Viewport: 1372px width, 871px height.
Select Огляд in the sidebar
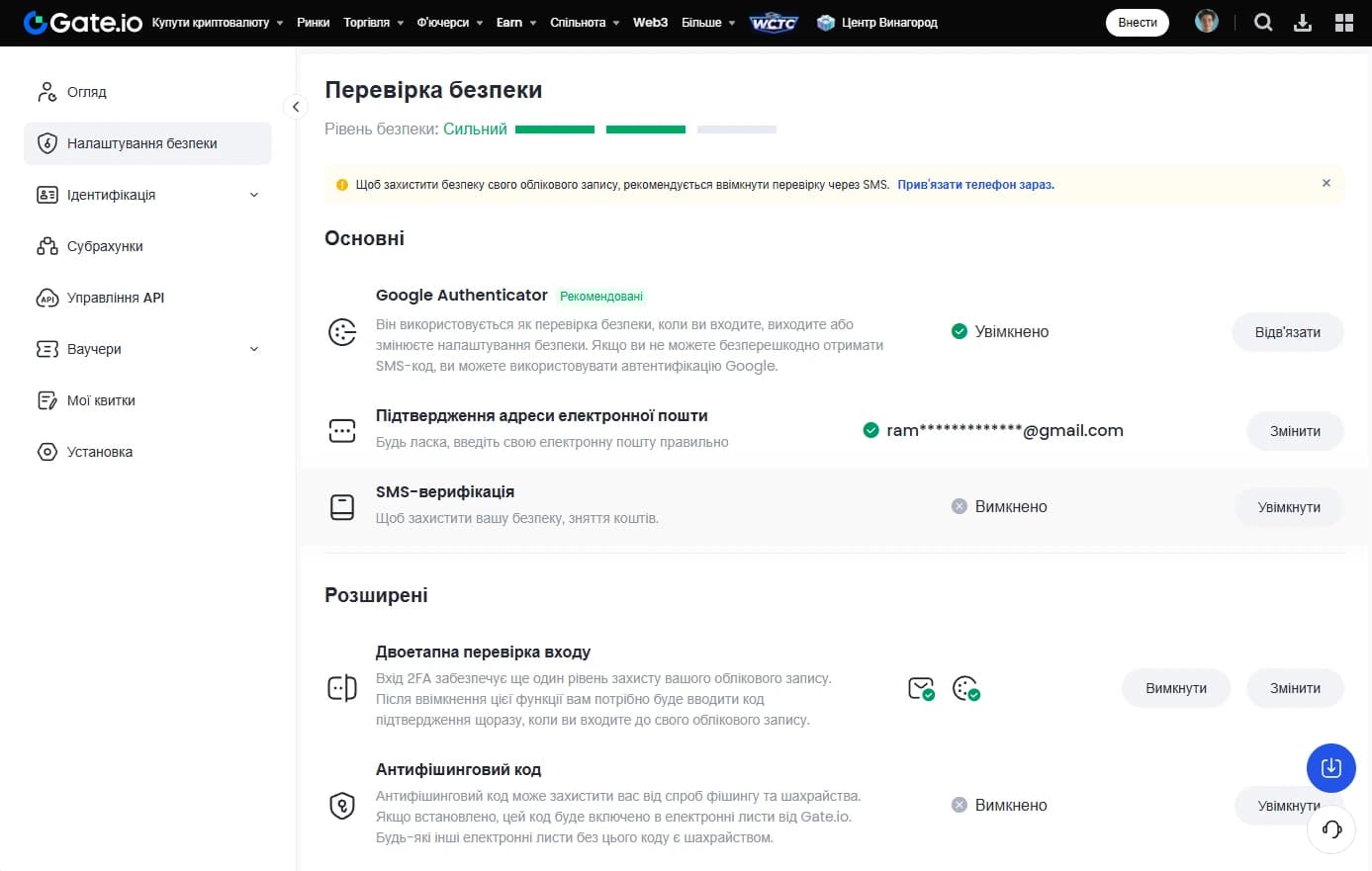tap(147, 92)
